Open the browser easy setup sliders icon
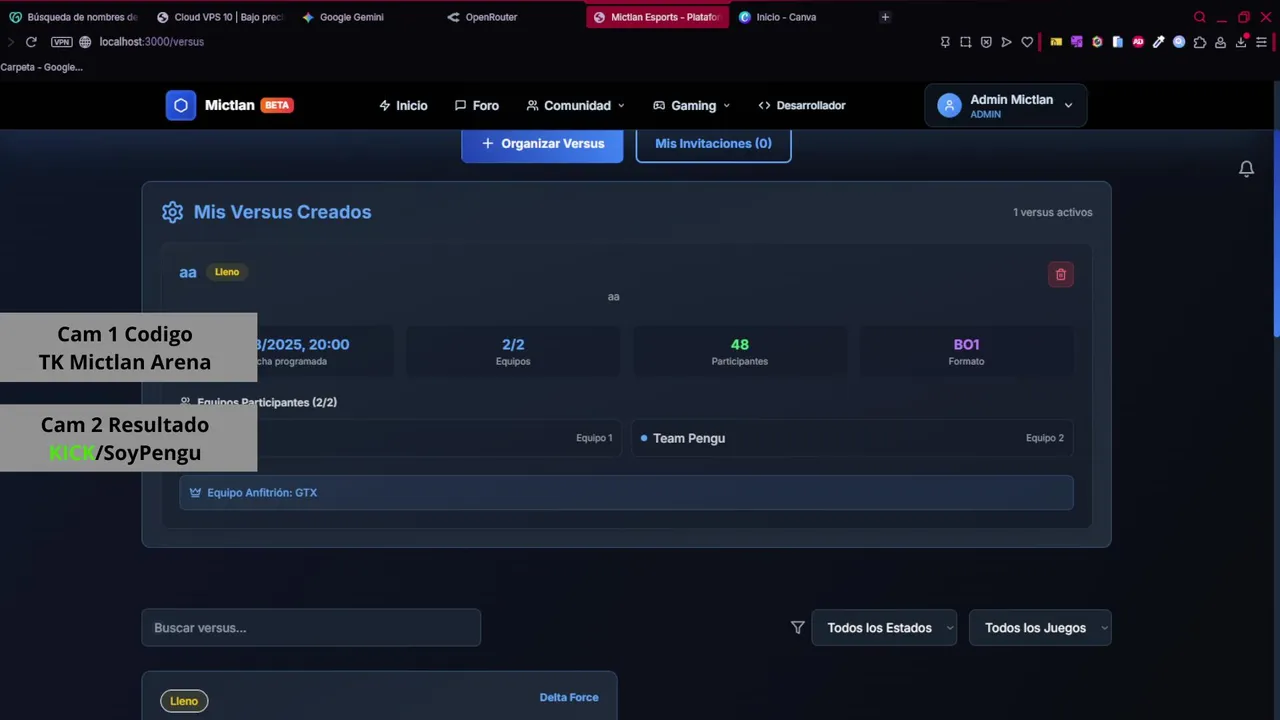 (x=1262, y=42)
